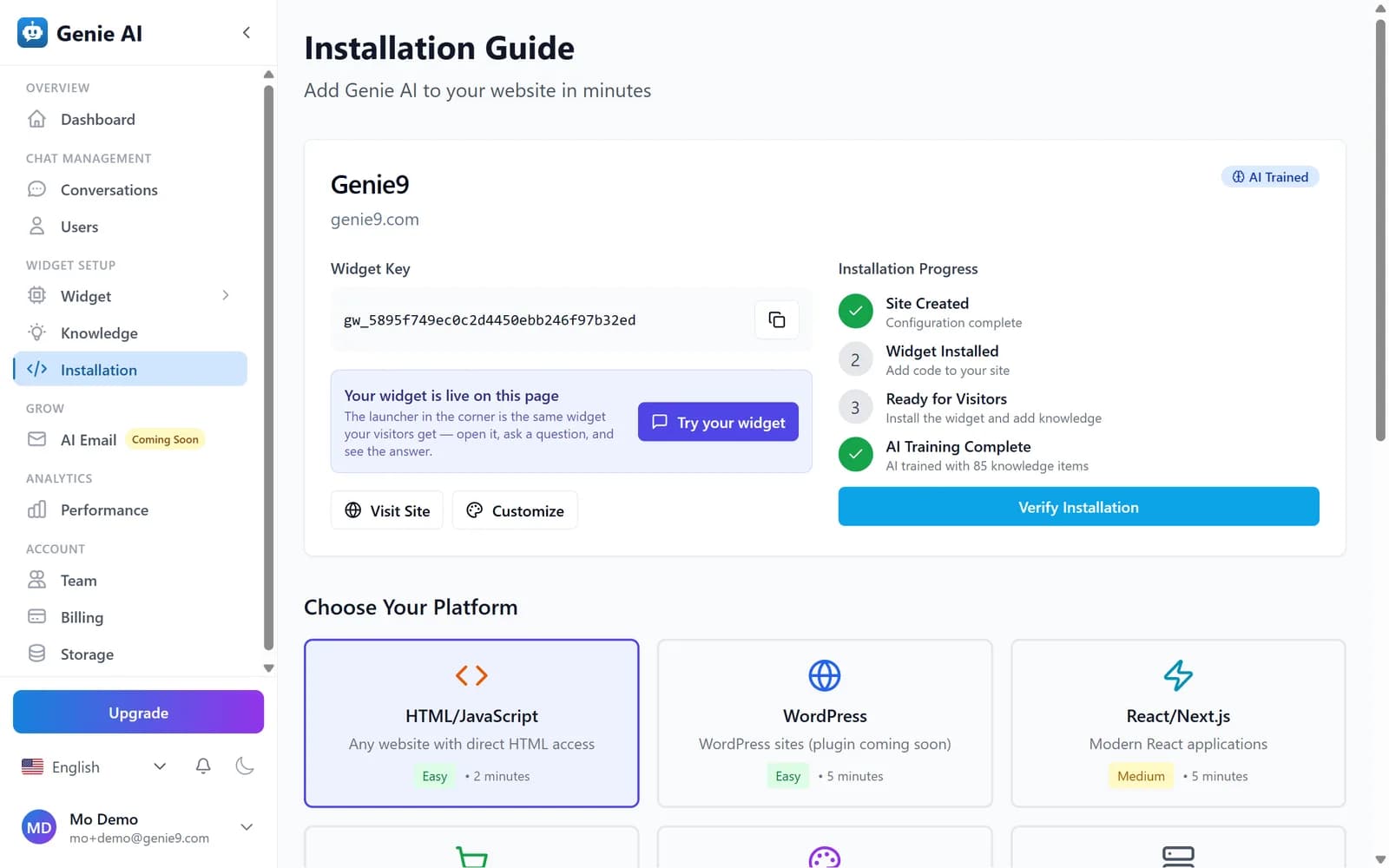Open the Dashboard home icon
The height and width of the screenshot is (868, 1389).
click(36, 119)
